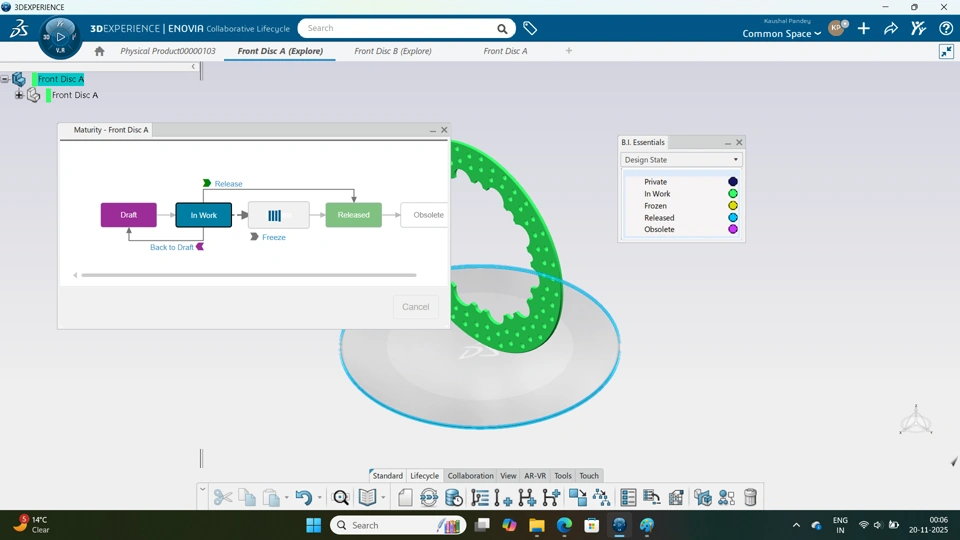Click the Draft state box
Screen dimensions: 960x540
tap(129, 215)
